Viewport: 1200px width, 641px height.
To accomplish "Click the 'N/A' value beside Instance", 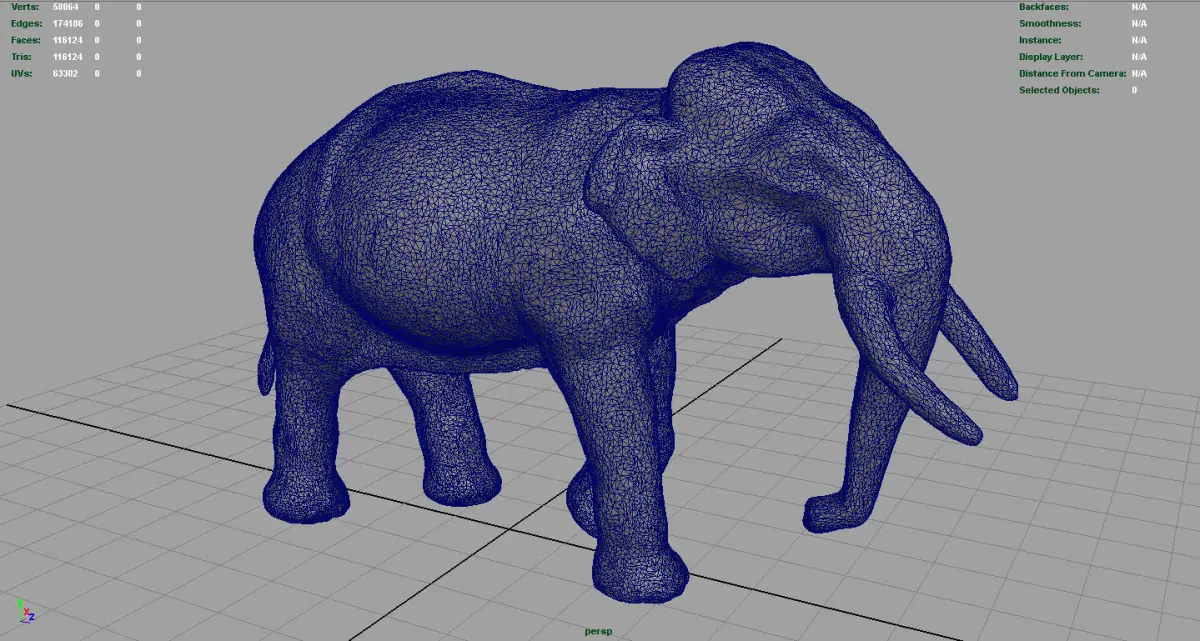I will pos(1139,40).
